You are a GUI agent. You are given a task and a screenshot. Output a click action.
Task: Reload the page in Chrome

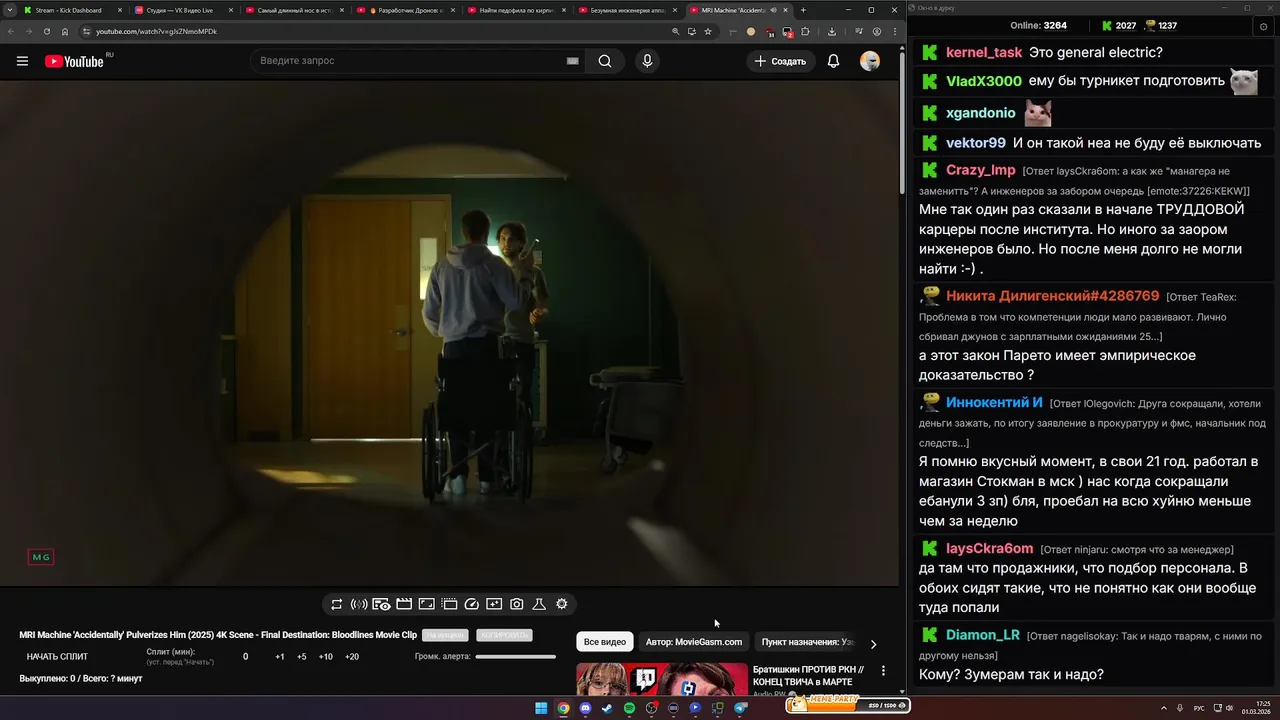click(46, 31)
